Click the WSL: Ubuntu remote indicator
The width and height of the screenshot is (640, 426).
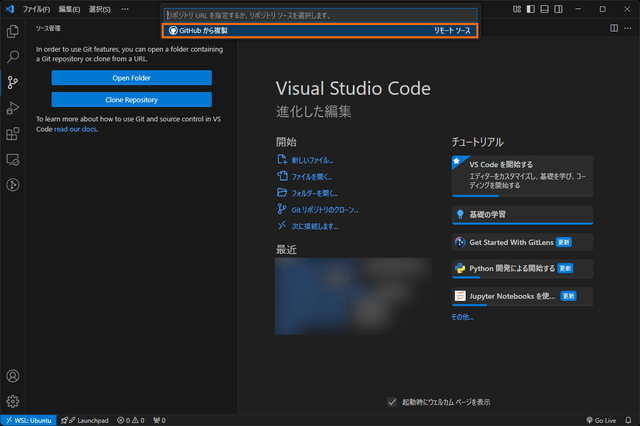tap(29, 420)
